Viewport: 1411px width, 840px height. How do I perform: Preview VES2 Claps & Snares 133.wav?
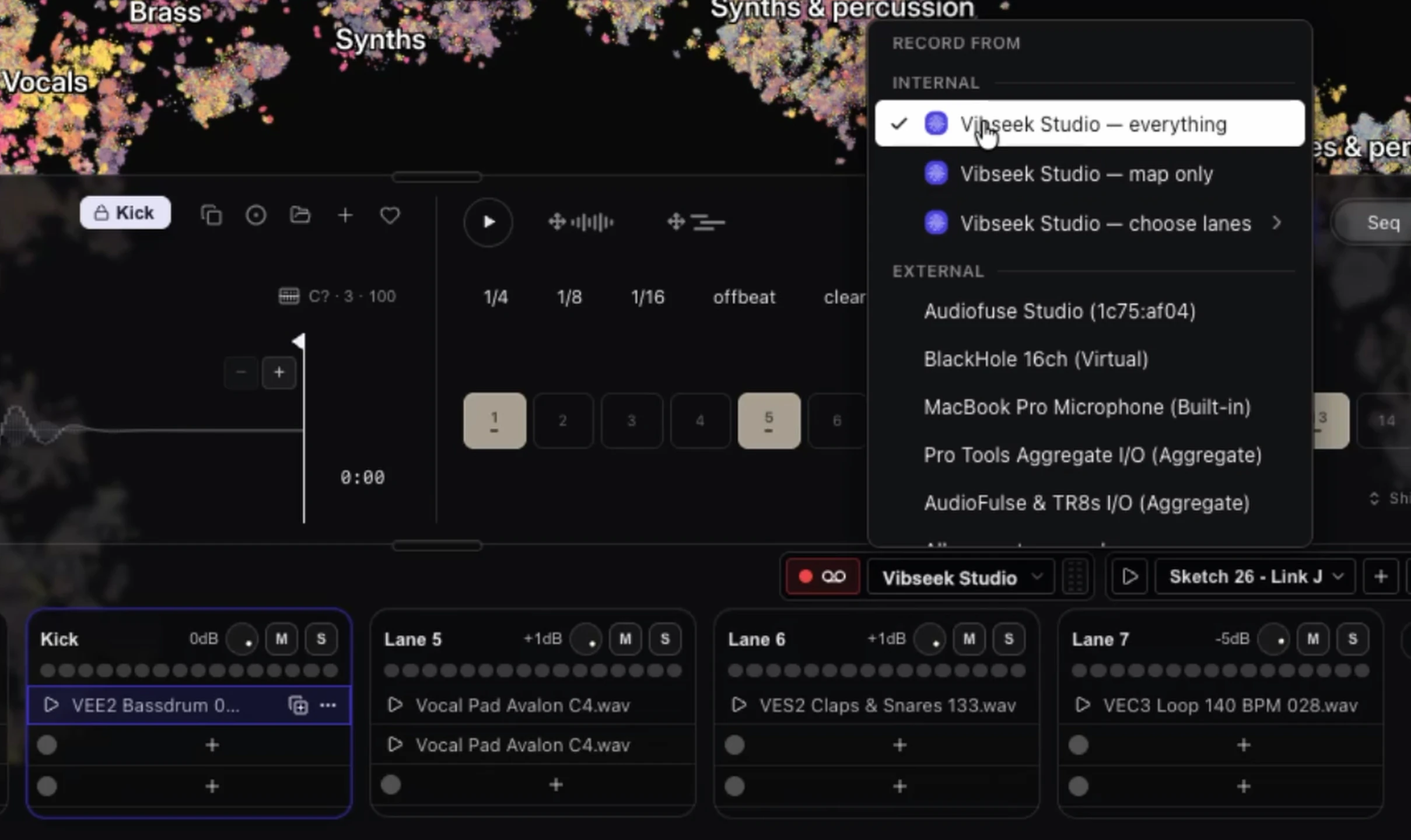(x=739, y=705)
